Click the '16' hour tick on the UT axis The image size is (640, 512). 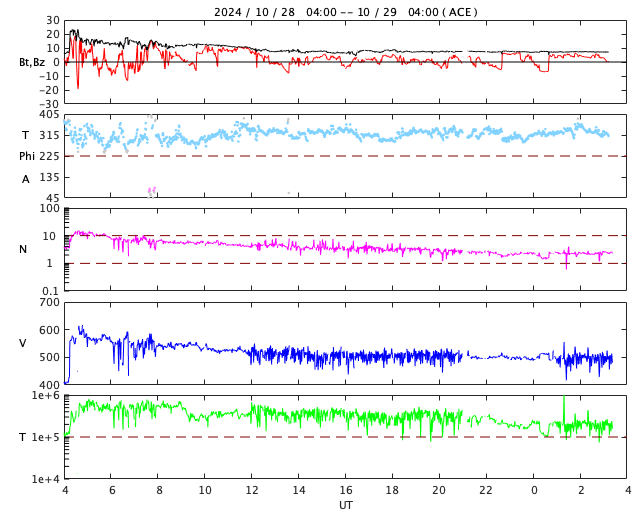pyautogui.click(x=345, y=490)
